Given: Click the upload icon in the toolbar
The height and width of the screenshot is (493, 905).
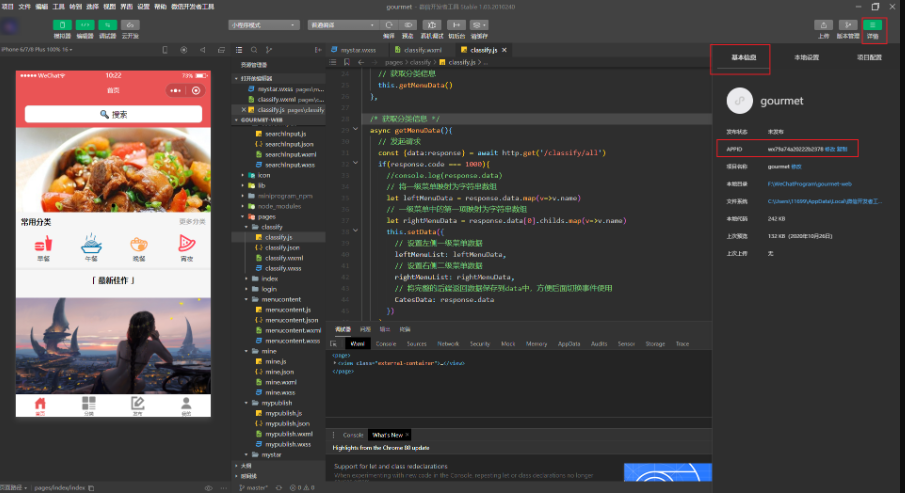Looking at the screenshot, I should [823, 24].
